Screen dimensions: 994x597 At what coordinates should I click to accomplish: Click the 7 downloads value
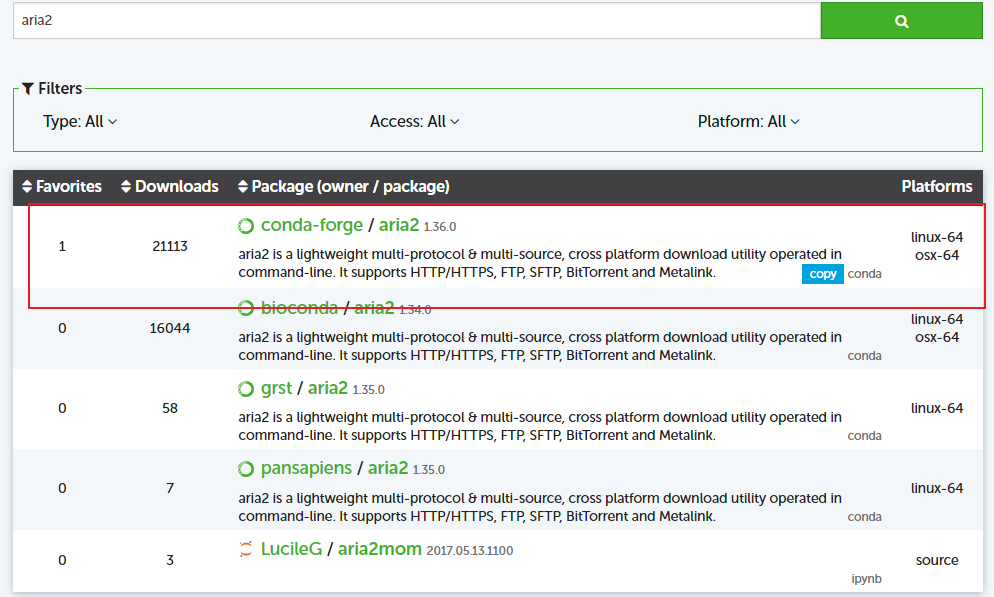tap(170, 488)
